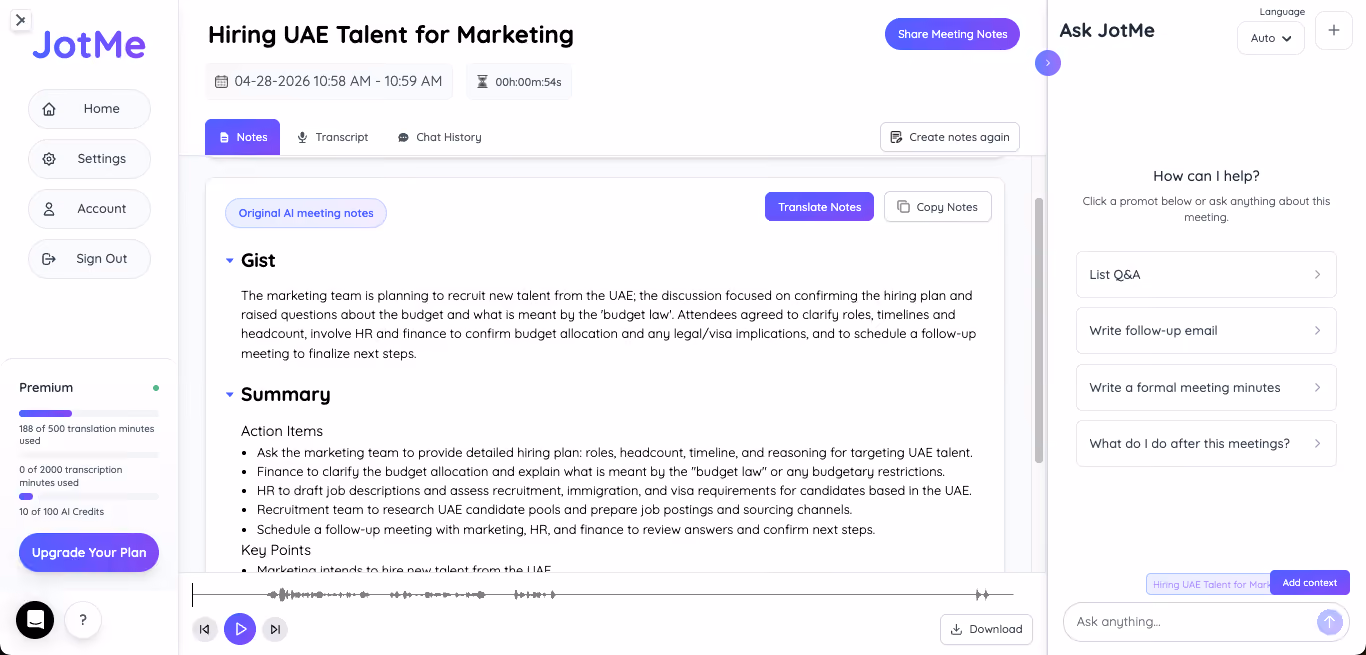1366x655 pixels.
Task: Click the Hiring UAE Talent context chip
Action: coord(1208,584)
